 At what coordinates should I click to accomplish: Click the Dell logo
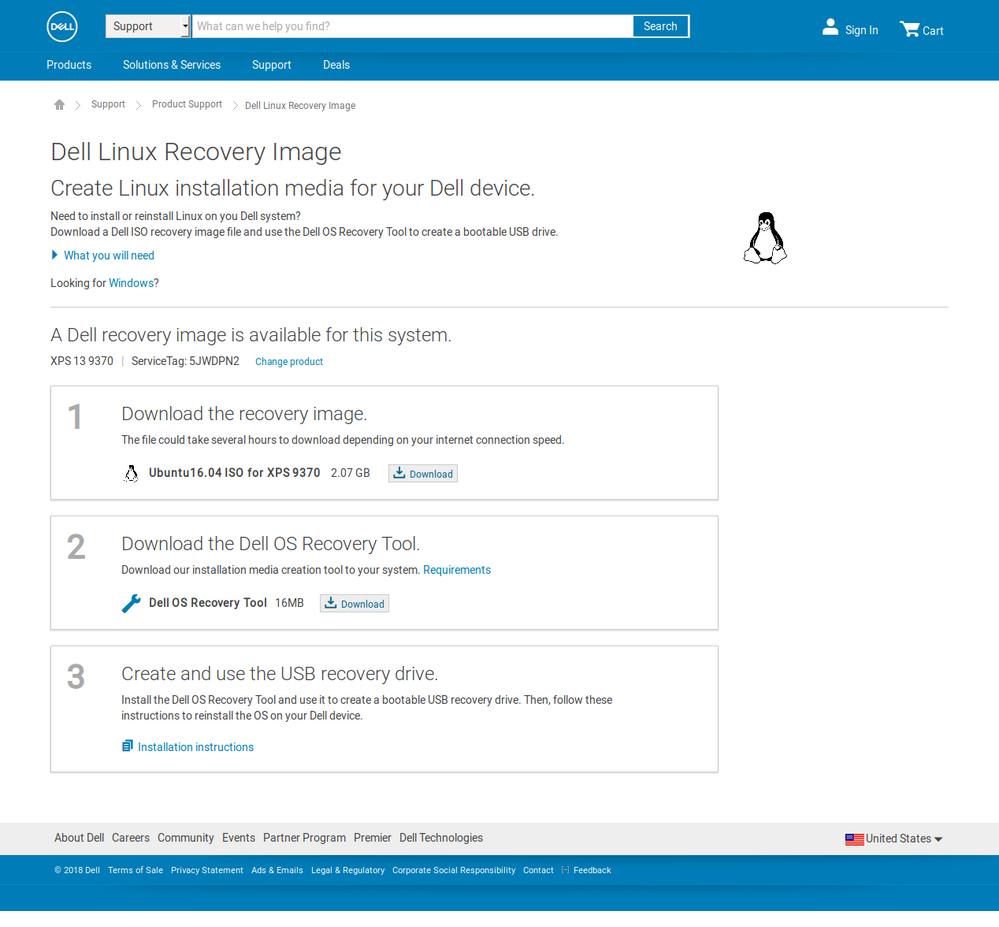point(61,26)
